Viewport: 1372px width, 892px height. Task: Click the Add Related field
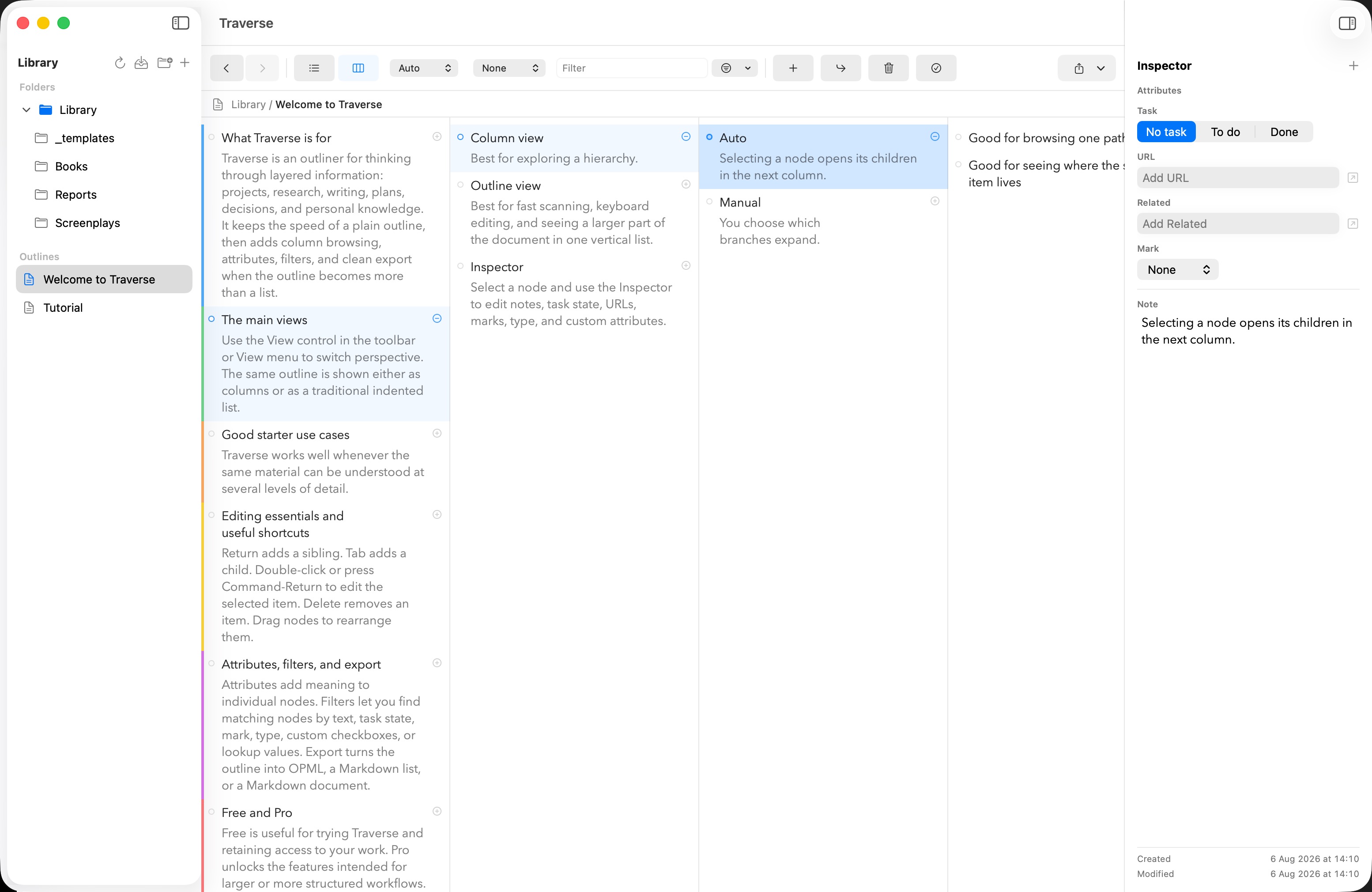click(x=1238, y=224)
